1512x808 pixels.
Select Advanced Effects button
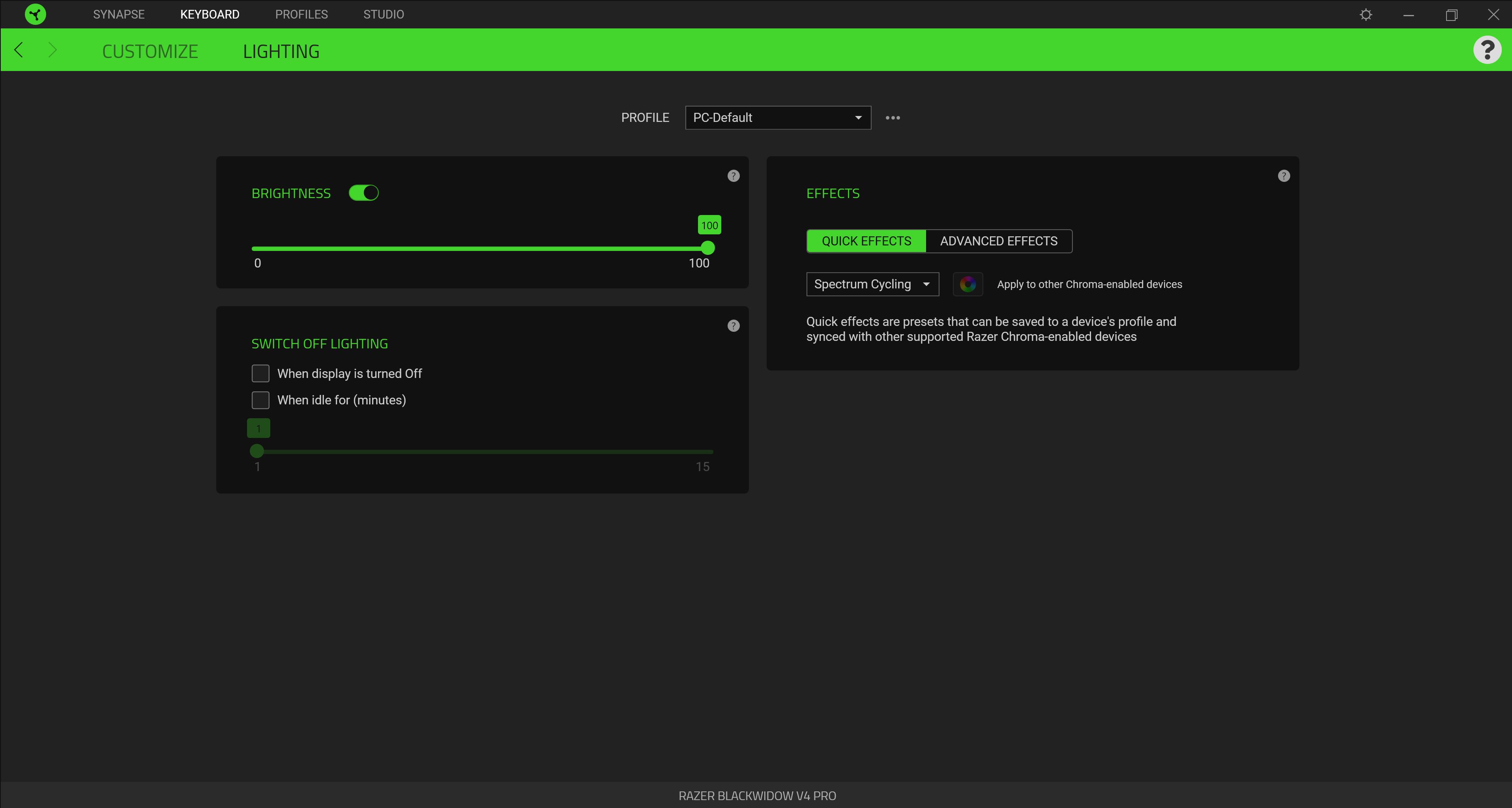[x=998, y=241]
